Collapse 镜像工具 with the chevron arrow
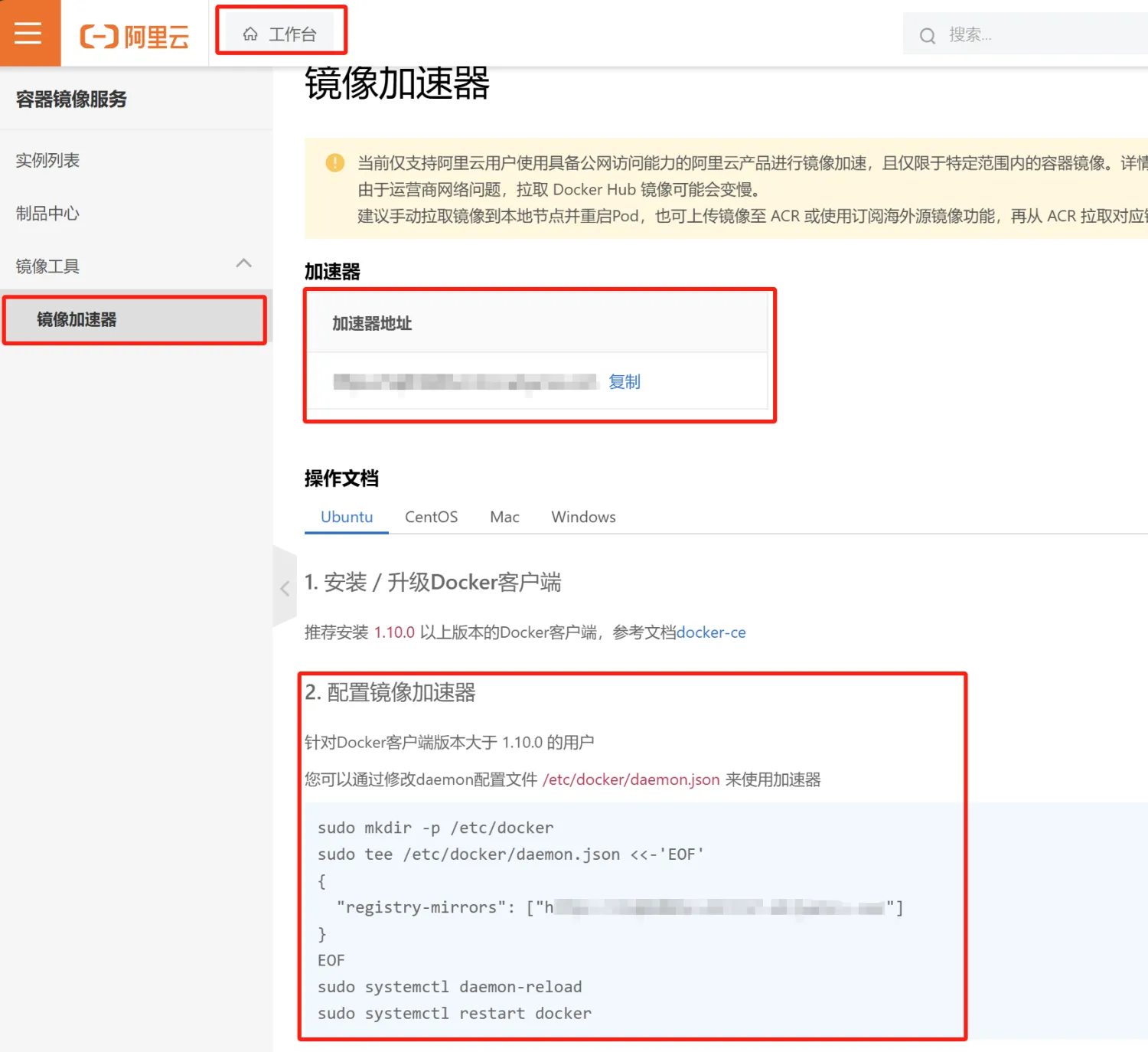This screenshot has width=1148, height=1052. pyautogui.click(x=243, y=264)
